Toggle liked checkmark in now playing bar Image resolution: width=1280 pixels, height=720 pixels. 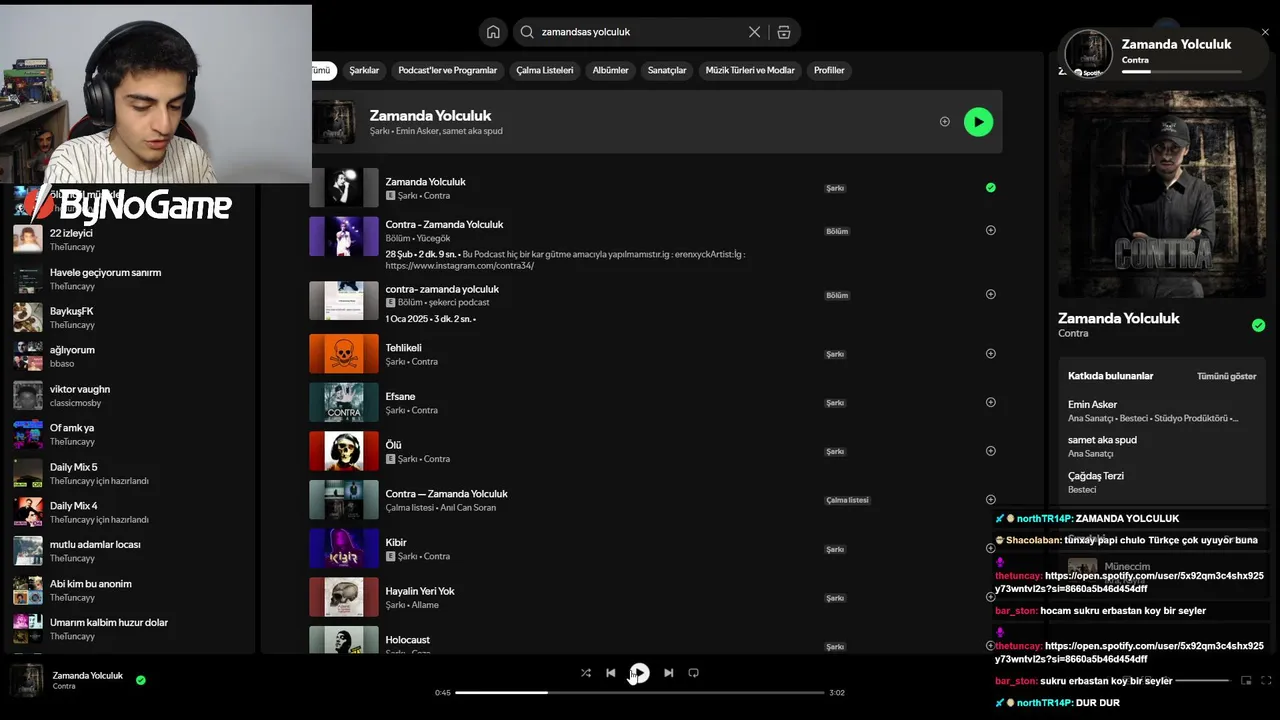pos(141,680)
